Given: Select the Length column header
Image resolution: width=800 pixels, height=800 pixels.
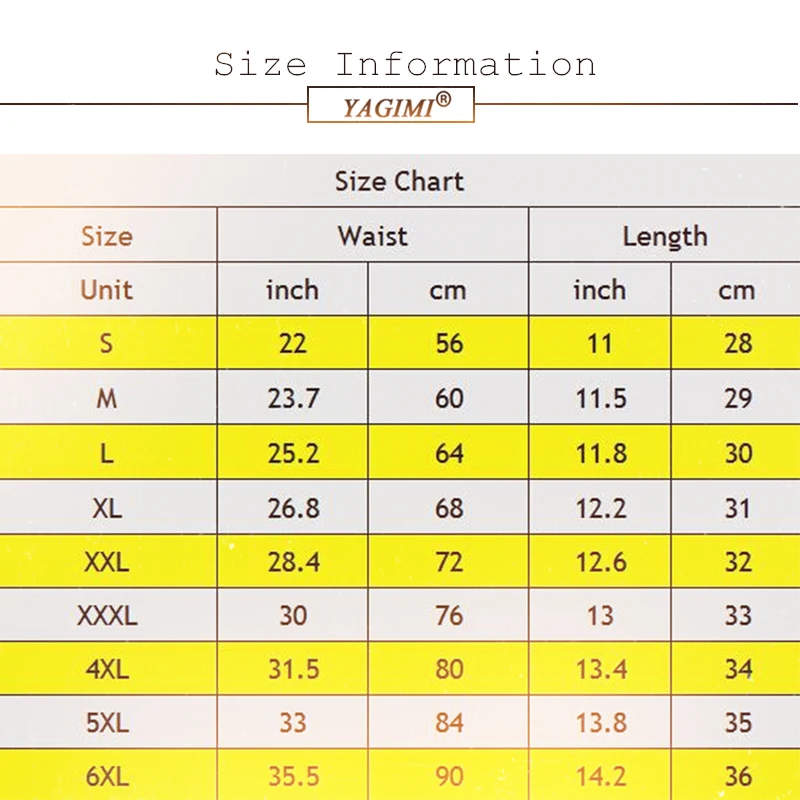Looking at the screenshot, I should (x=664, y=236).
